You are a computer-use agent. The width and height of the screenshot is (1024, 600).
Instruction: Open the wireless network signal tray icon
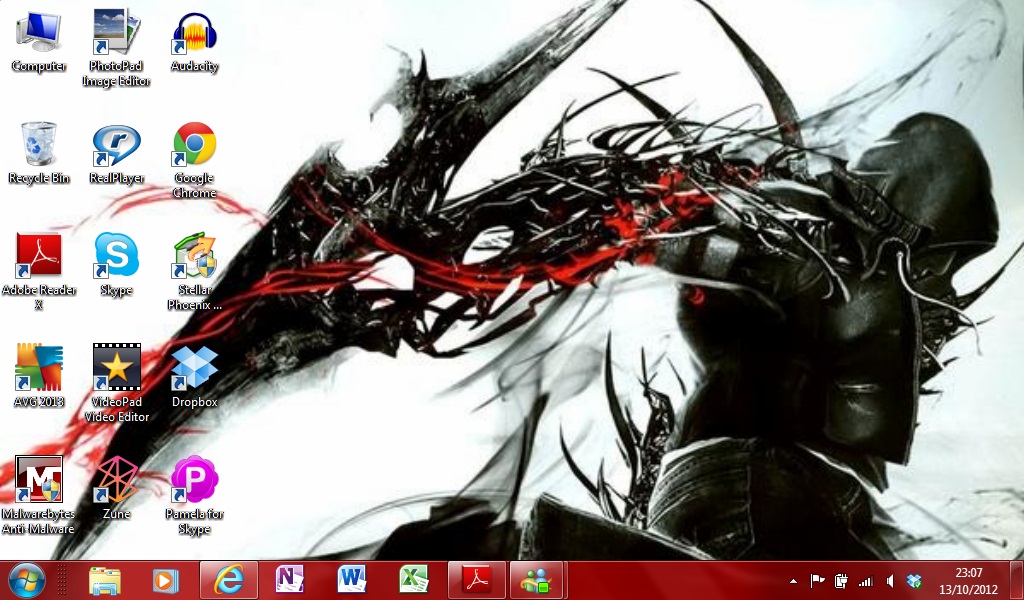(x=866, y=580)
